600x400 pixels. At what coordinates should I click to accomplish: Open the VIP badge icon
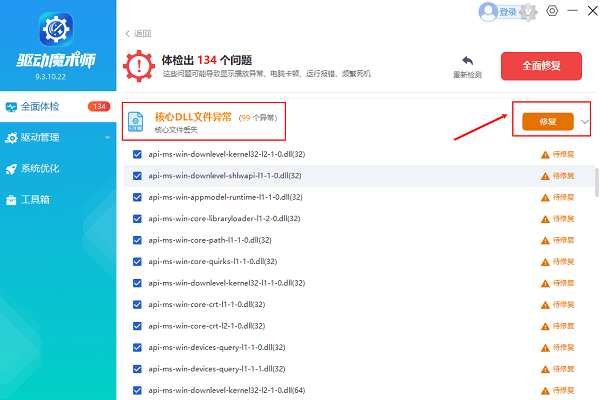528,12
